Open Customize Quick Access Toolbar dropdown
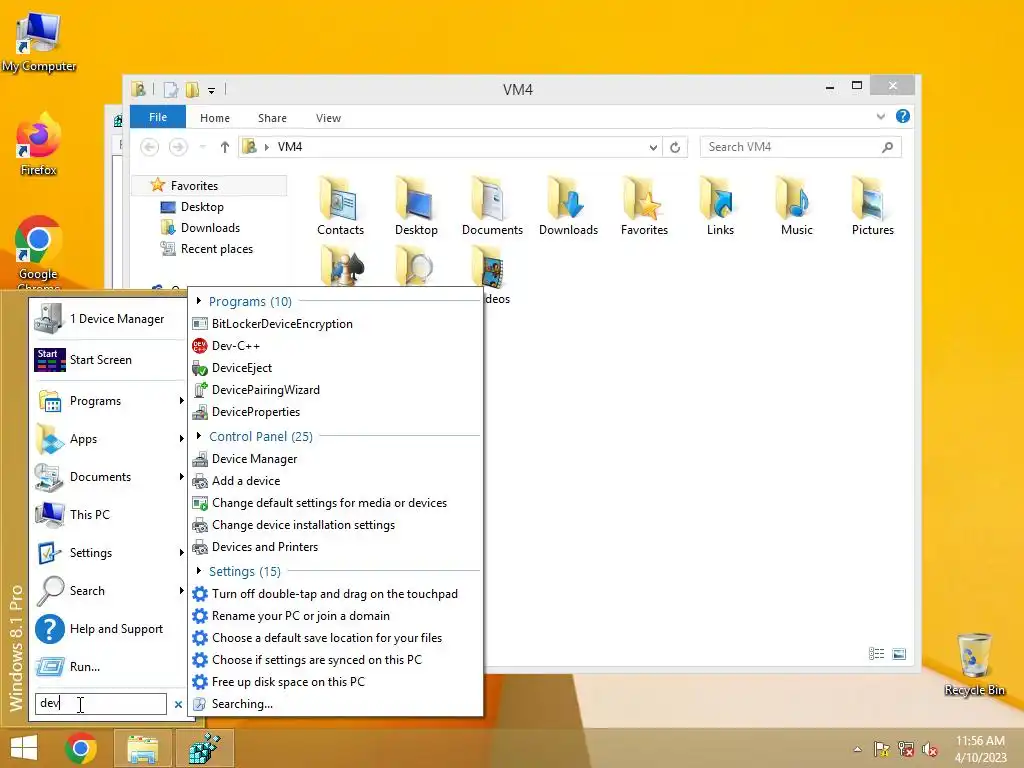The image size is (1024, 768). click(x=212, y=90)
